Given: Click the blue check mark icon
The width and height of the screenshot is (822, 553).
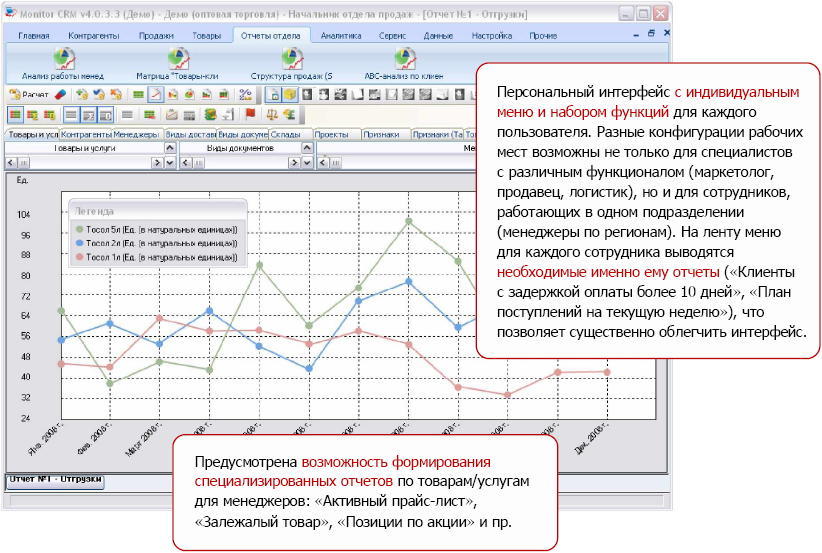Looking at the screenshot, I should [x=99, y=94].
